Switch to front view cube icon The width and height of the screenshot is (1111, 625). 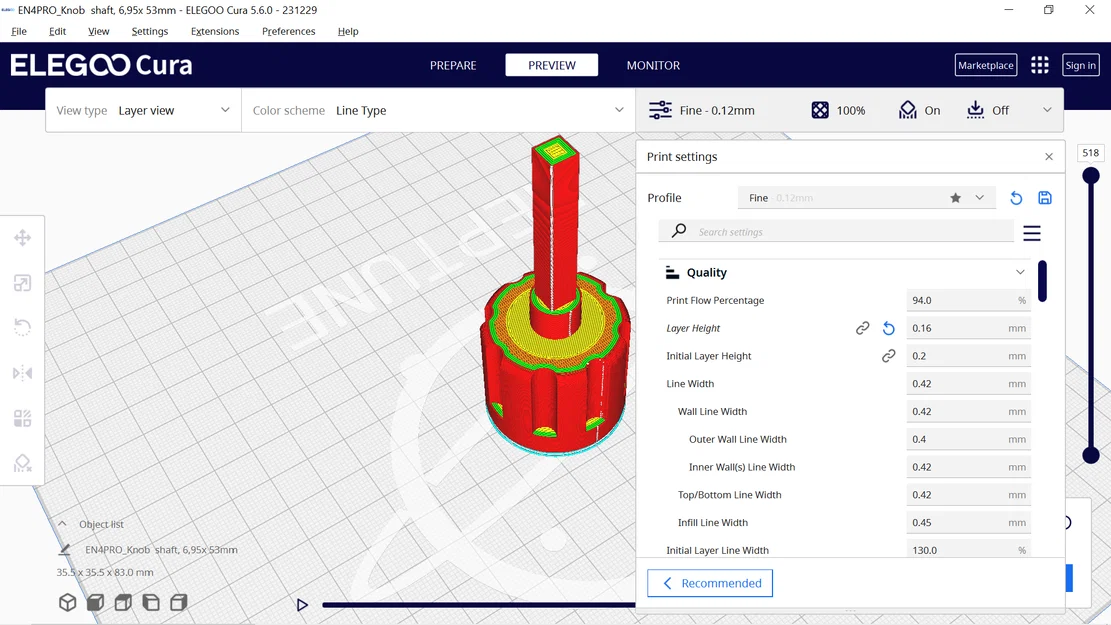click(95, 602)
